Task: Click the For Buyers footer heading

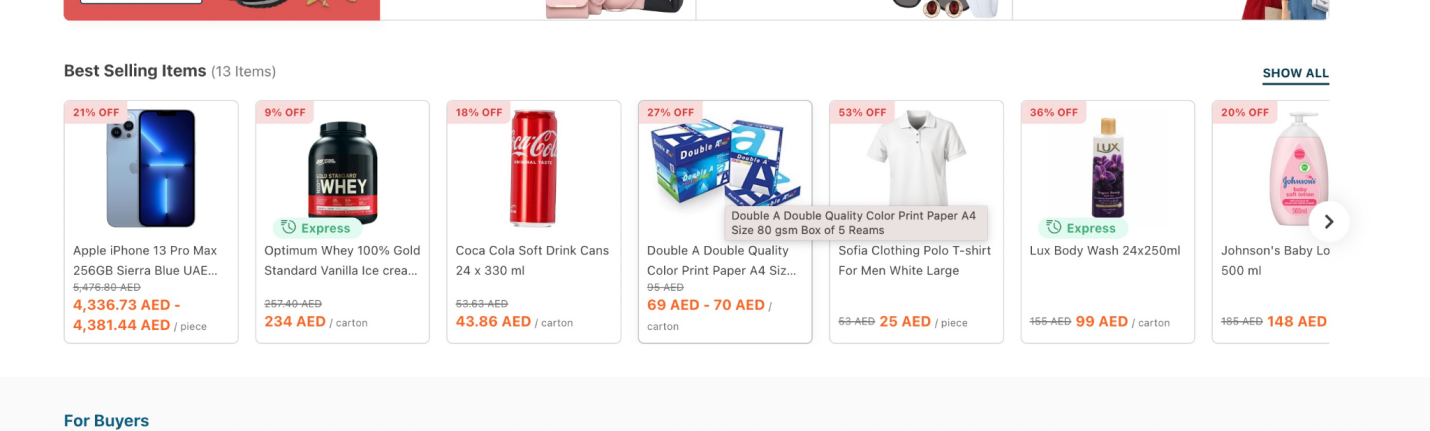Action: tap(106, 421)
